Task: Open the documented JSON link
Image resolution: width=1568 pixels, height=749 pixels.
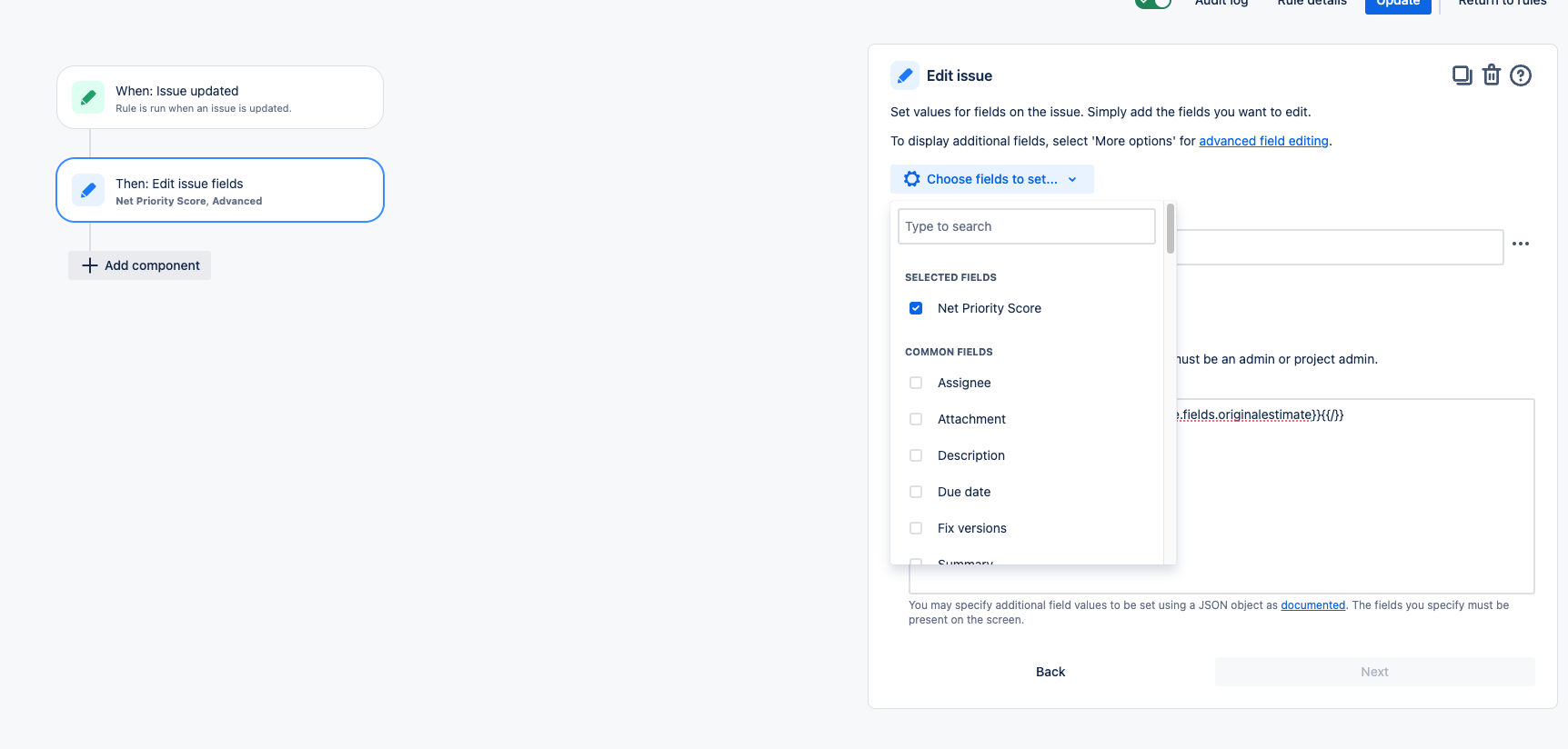Action: tap(1312, 605)
